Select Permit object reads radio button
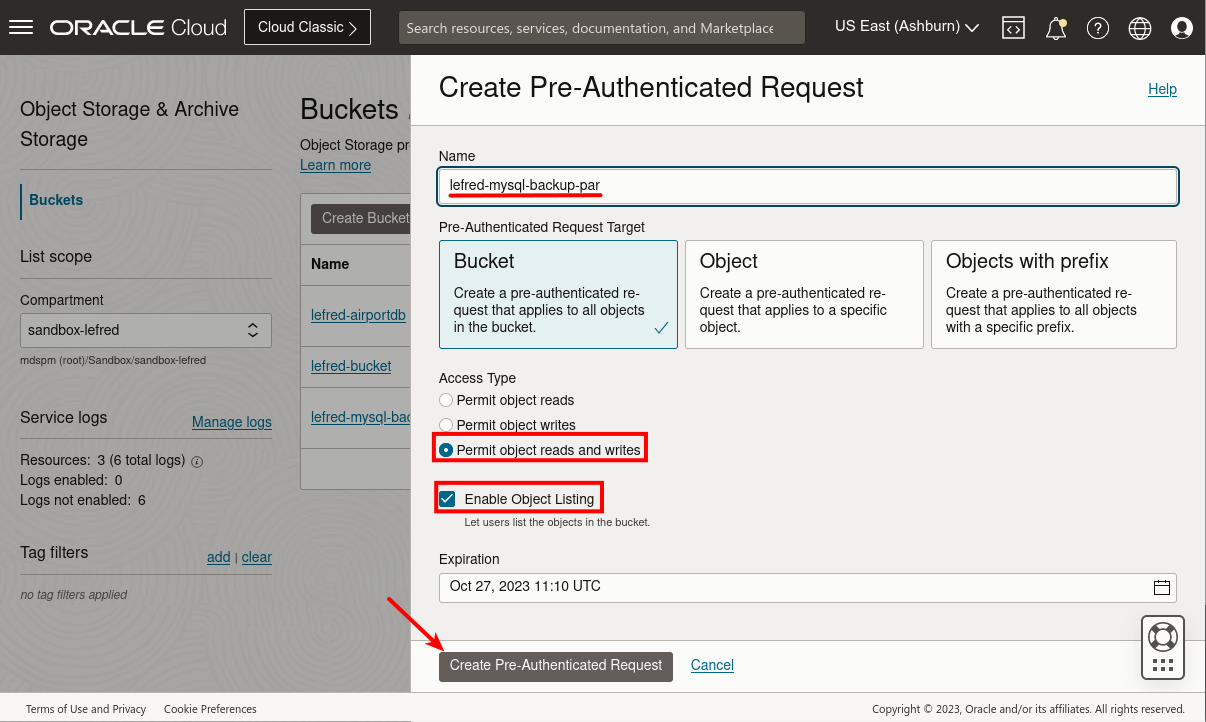1206x722 pixels. [x=446, y=400]
